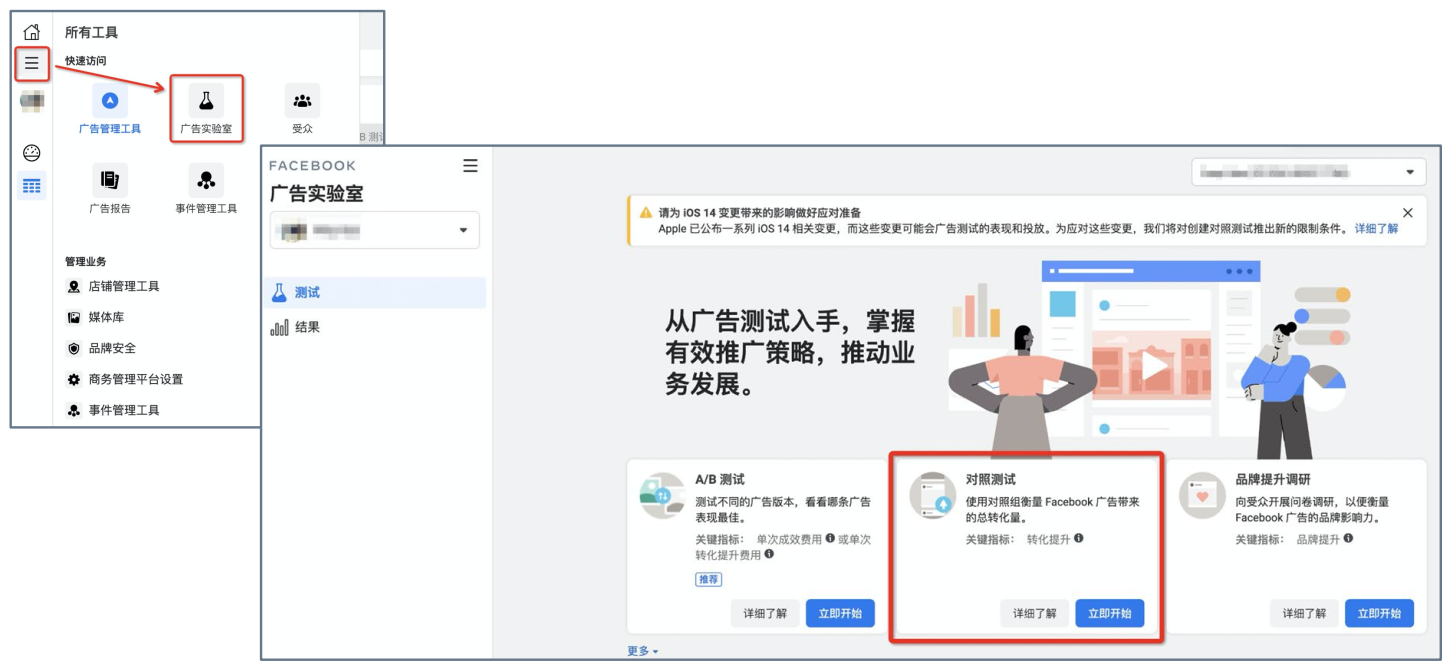The height and width of the screenshot is (671, 1456).
Task: Click the dashboard gauge icon in rail
Action: click(x=32, y=153)
